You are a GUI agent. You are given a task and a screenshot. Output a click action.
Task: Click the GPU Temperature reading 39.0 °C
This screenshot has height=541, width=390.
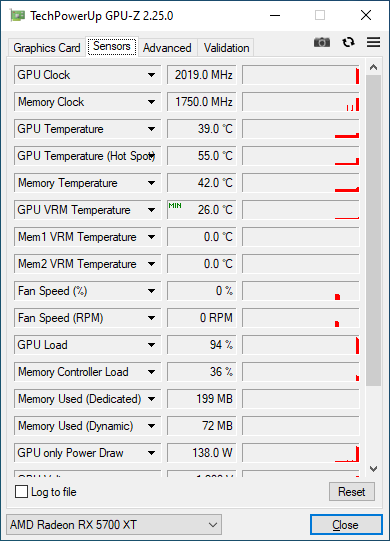pyautogui.click(x=202, y=129)
